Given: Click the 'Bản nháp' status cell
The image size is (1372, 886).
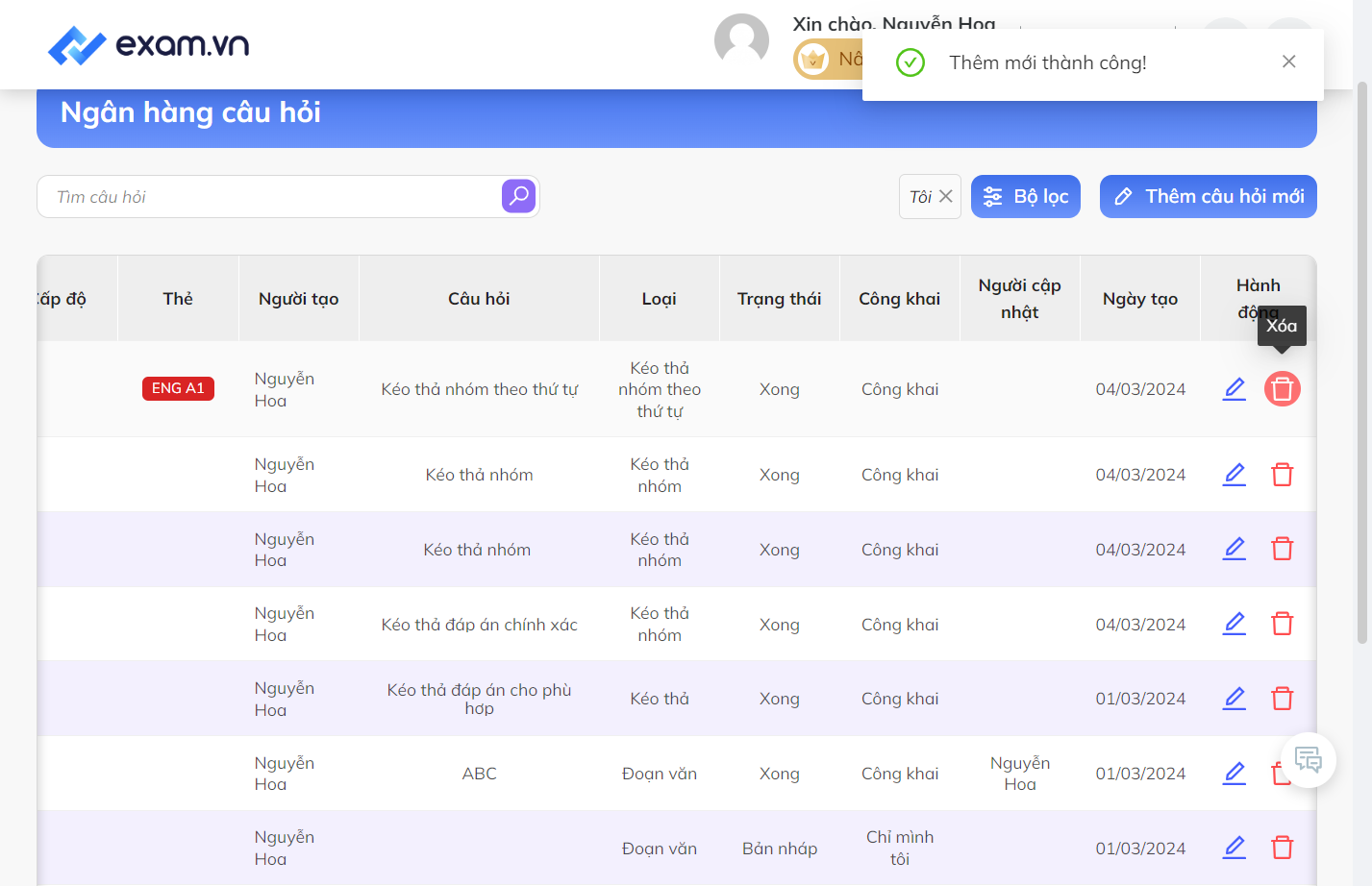Looking at the screenshot, I should click(780, 849).
